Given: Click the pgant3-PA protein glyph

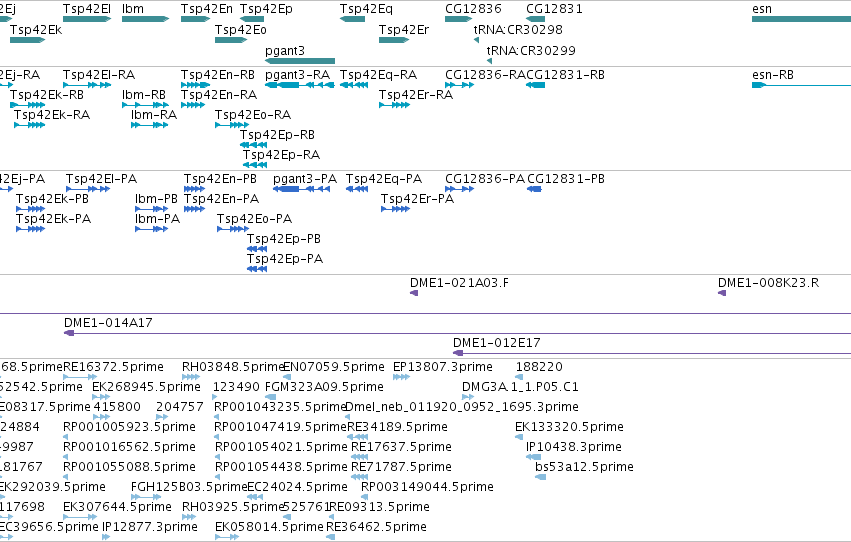Looking at the screenshot, I should [301, 189].
